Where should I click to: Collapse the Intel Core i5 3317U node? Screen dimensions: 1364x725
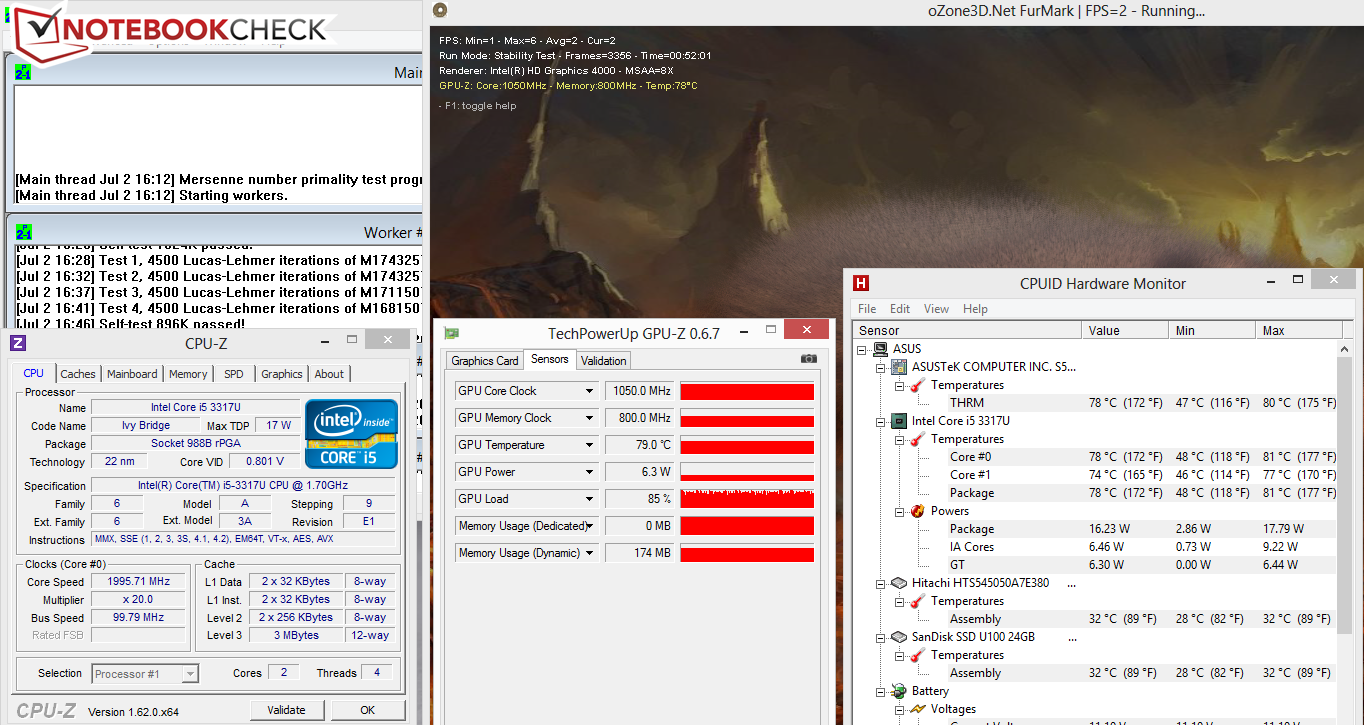pyautogui.click(x=881, y=421)
